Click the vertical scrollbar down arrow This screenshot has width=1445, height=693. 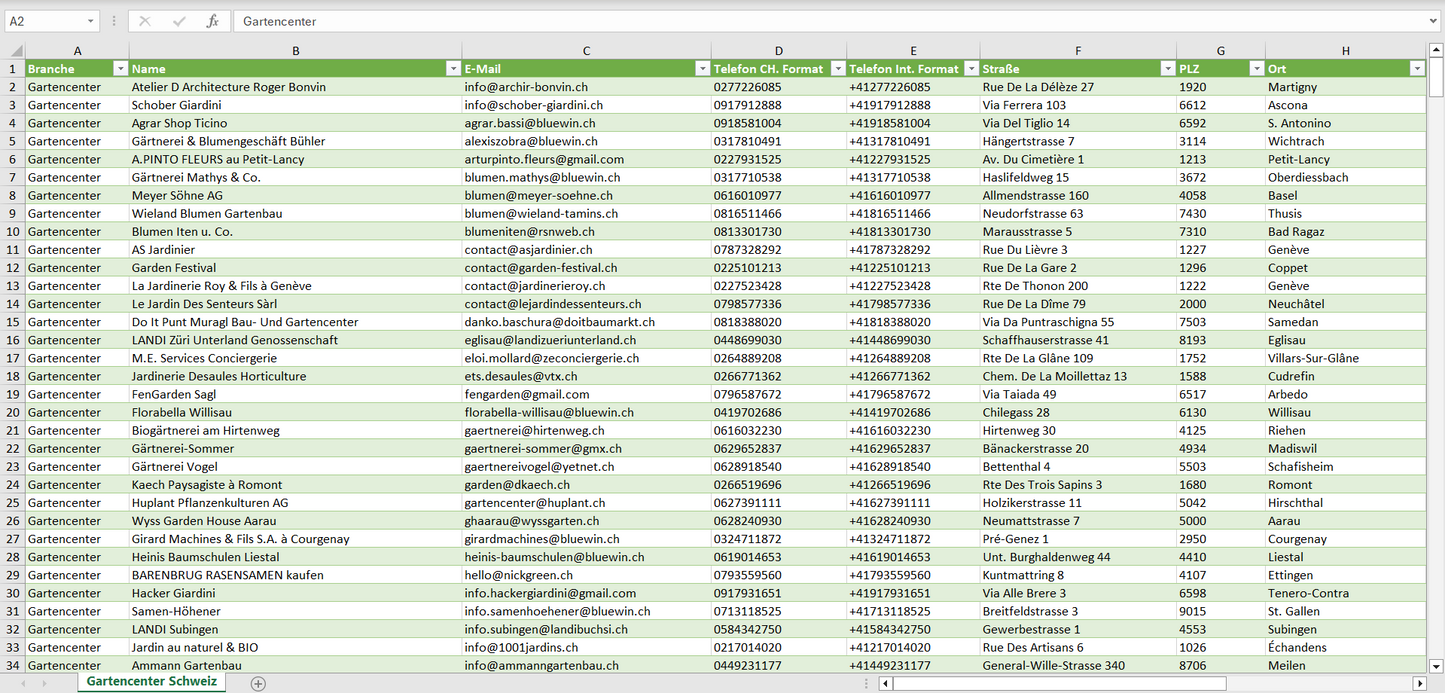click(1436, 665)
